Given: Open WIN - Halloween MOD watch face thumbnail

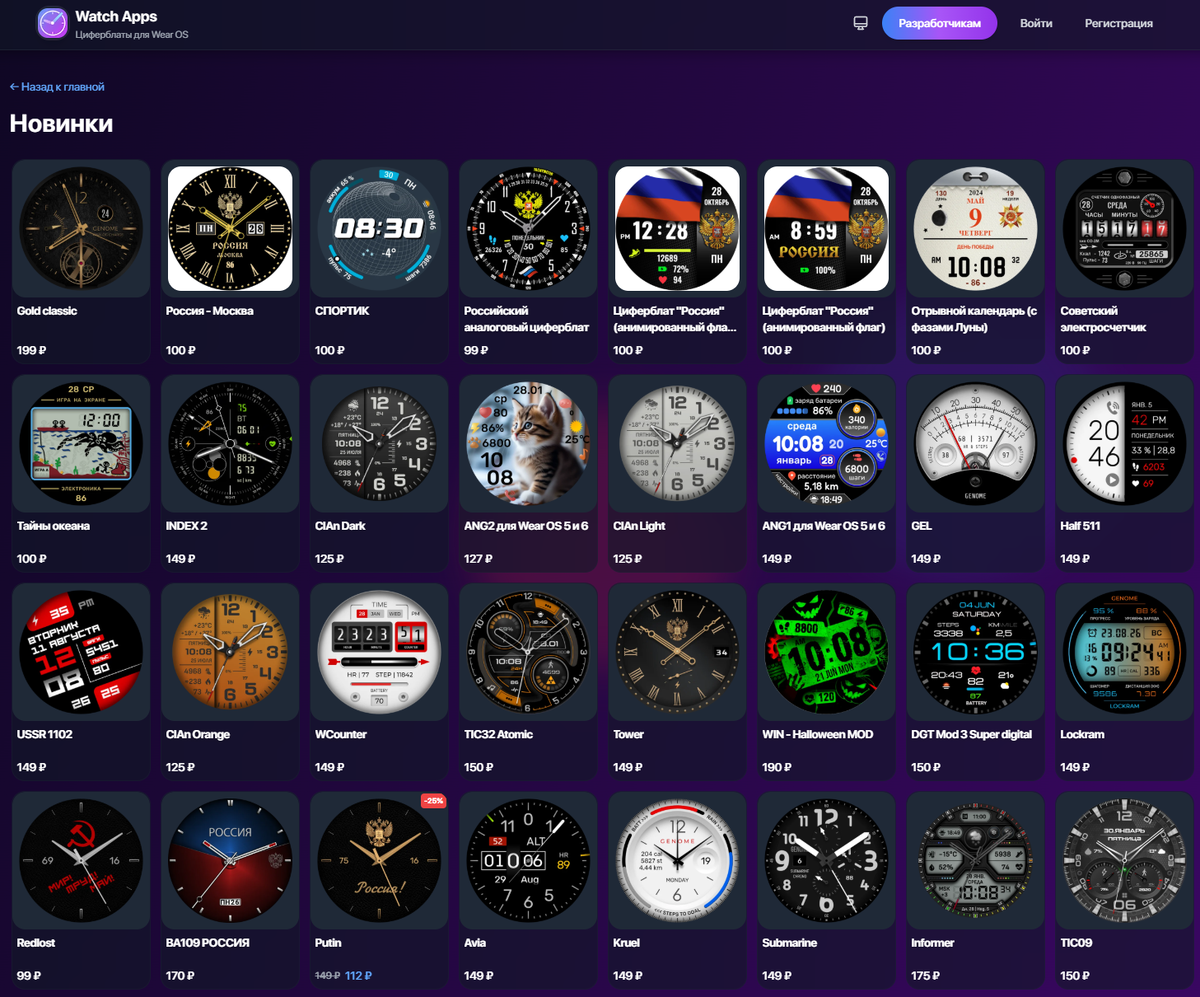Looking at the screenshot, I should 827,652.
